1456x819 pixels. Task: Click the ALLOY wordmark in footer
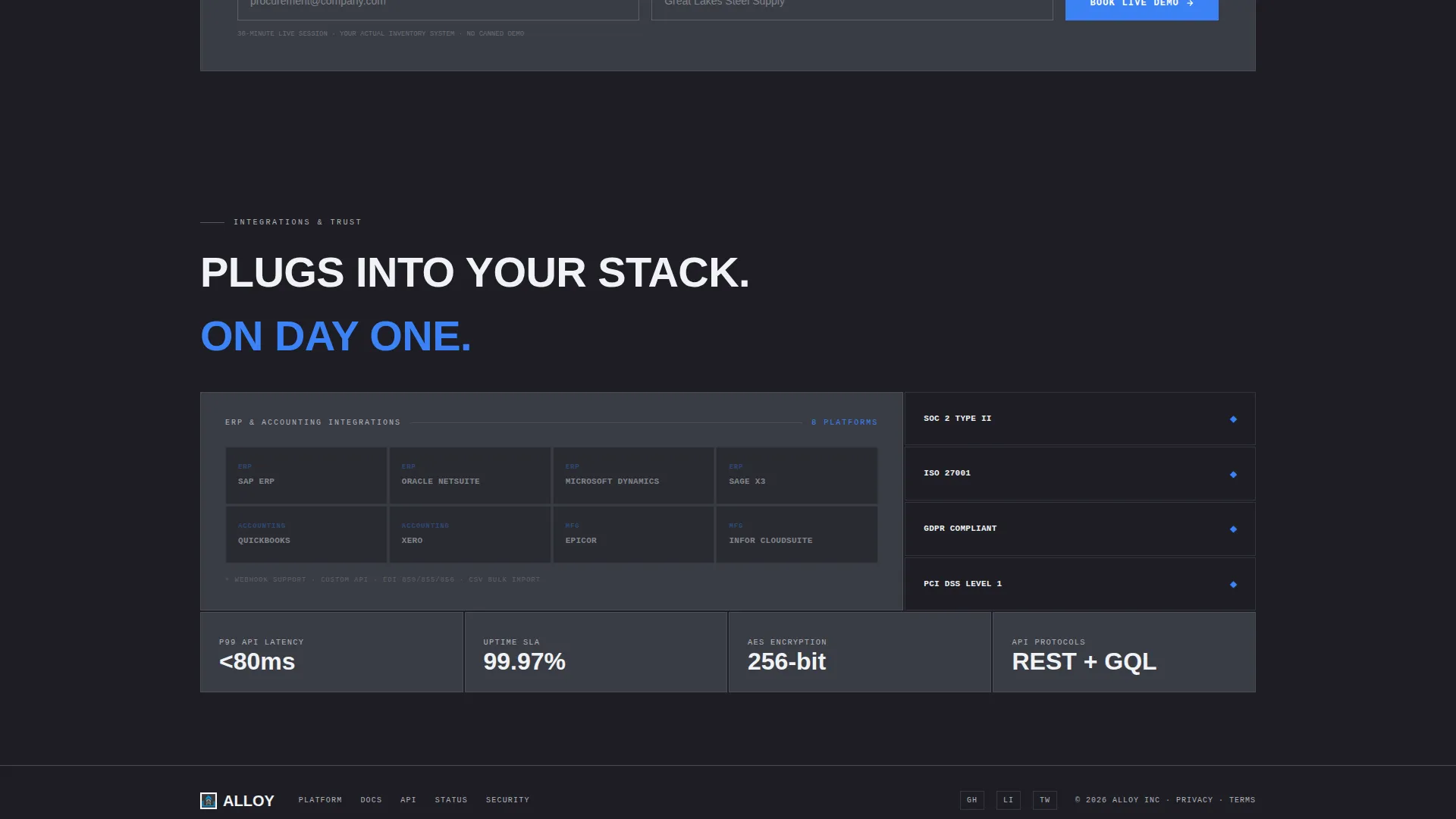coord(249,801)
